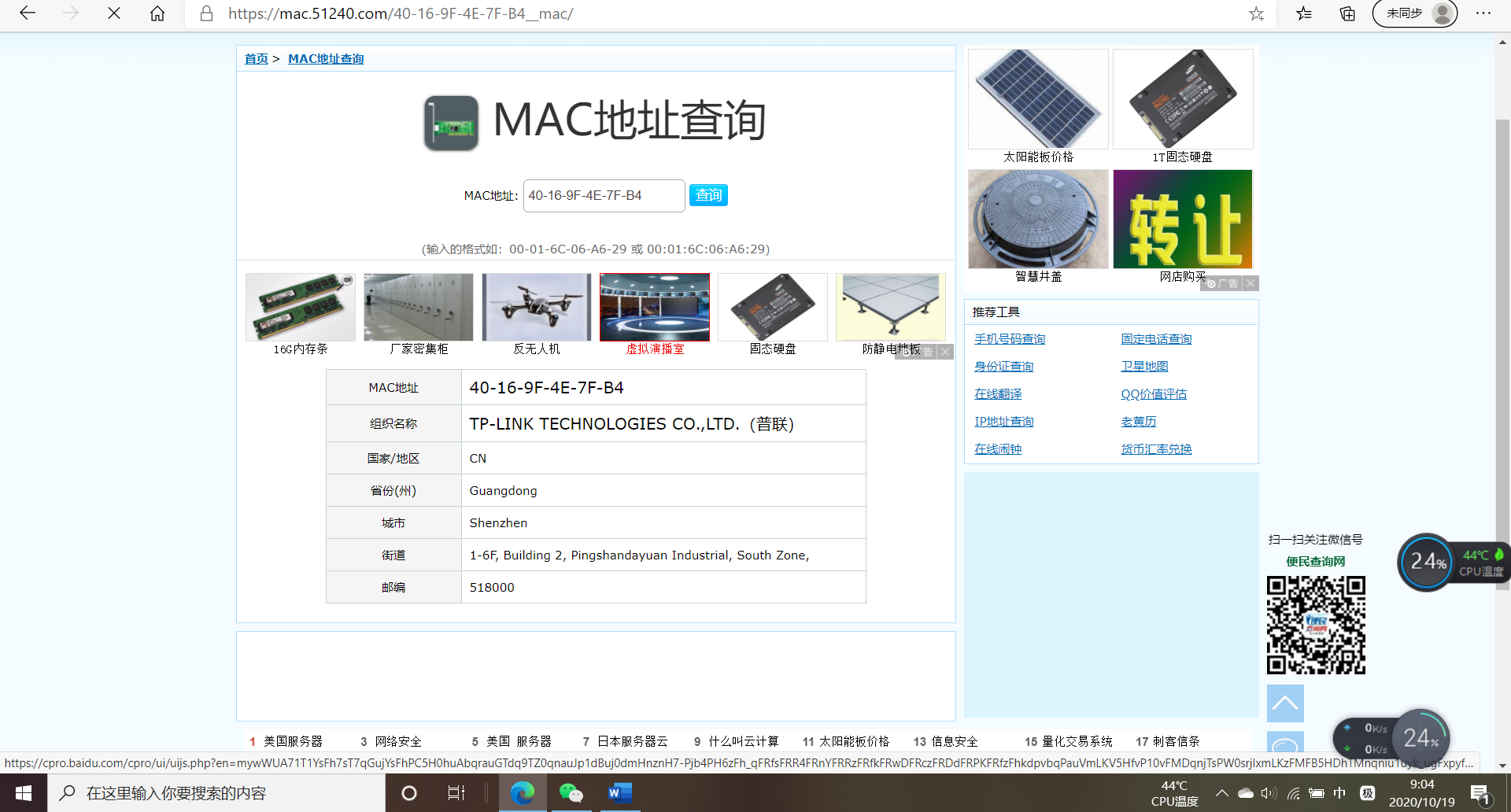Close the banner ad below the search form
1511x812 pixels.
[945, 352]
